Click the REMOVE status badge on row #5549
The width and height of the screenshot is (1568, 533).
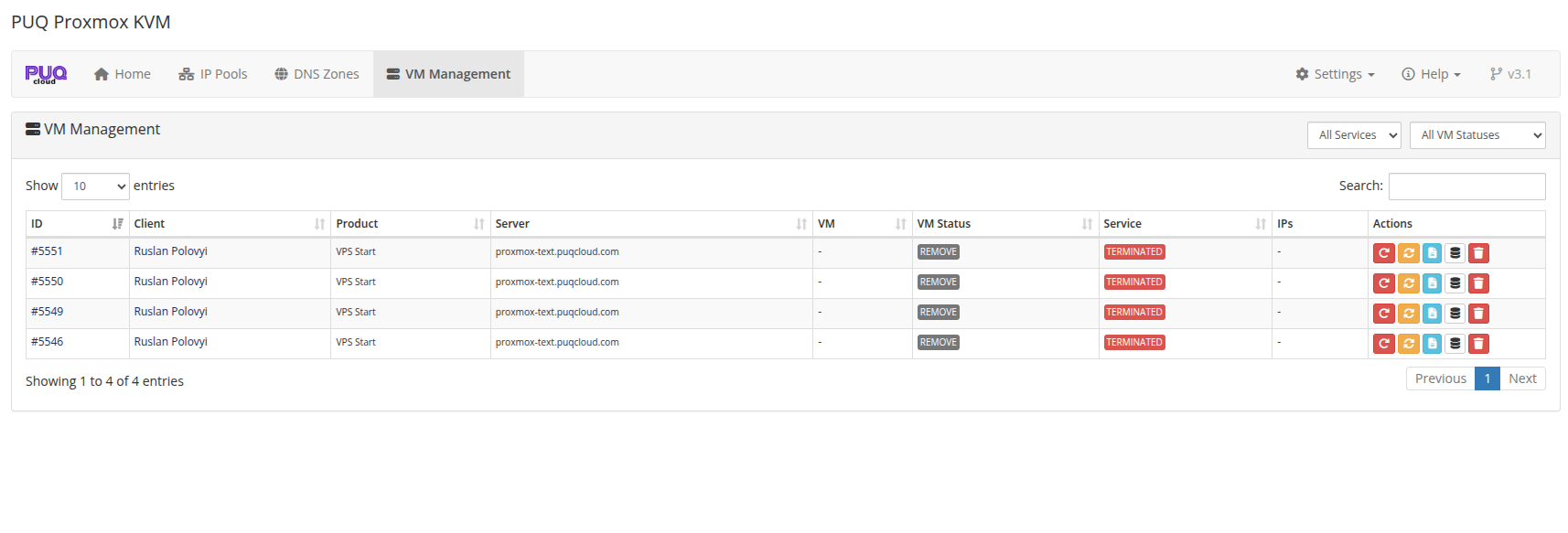pyautogui.click(x=938, y=312)
